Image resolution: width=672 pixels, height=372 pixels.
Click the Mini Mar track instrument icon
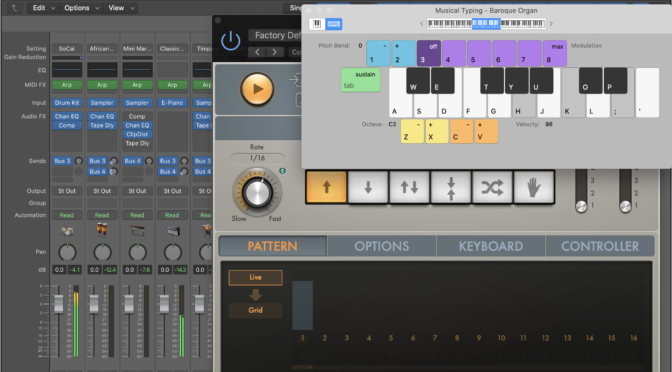[x=137, y=231]
